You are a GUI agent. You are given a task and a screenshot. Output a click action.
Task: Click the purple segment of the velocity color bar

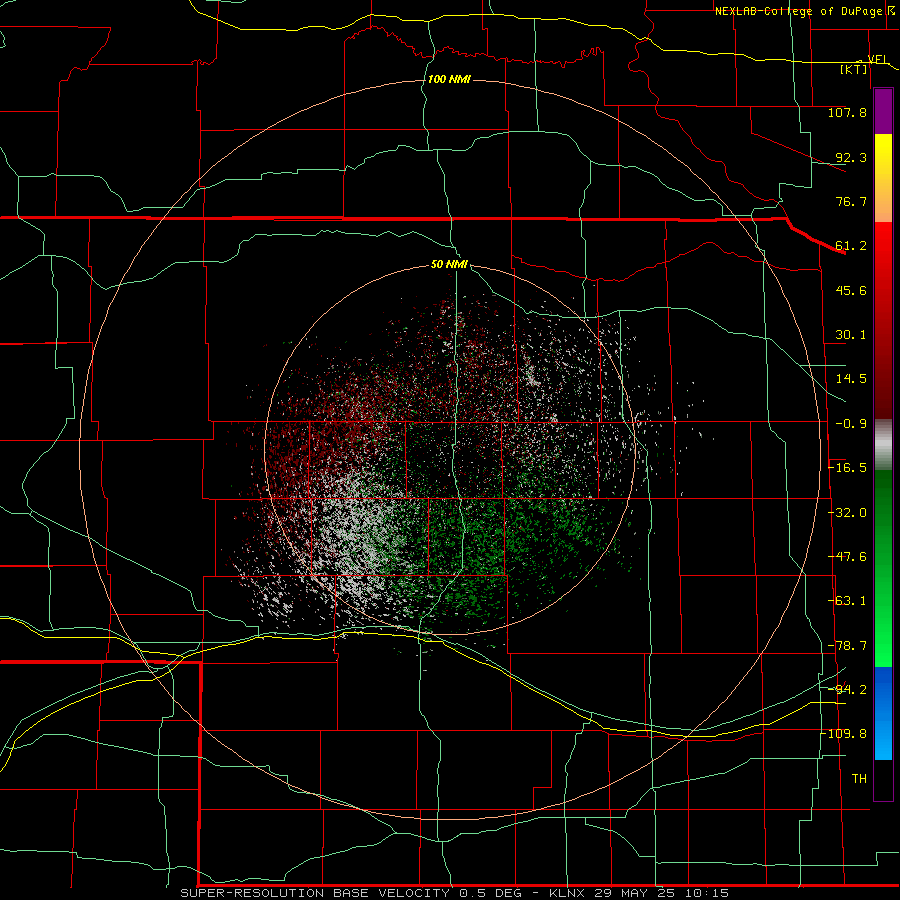(x=883, y=111)
